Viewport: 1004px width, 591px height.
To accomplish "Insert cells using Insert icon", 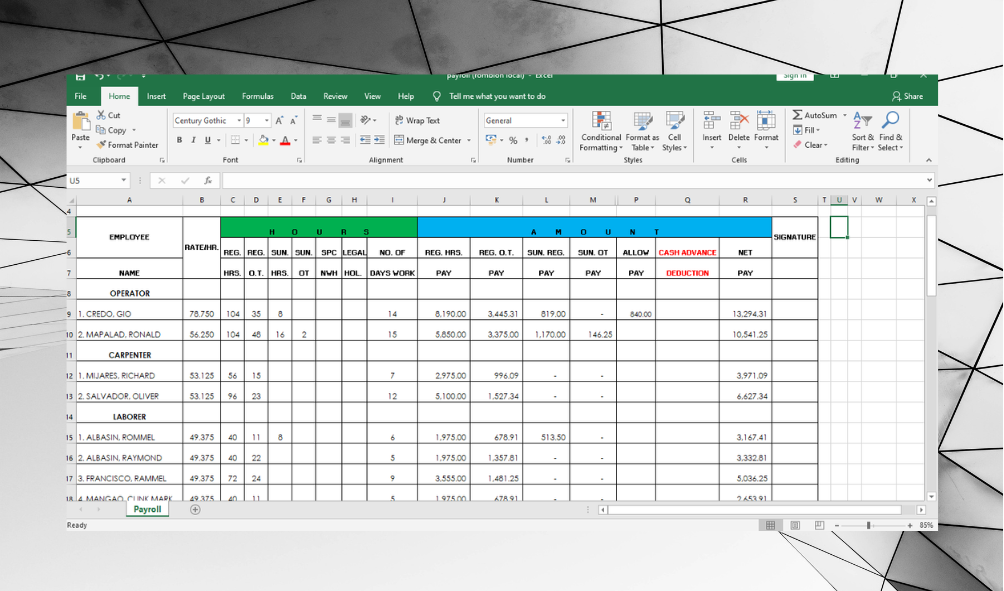I will pos(711,120).
